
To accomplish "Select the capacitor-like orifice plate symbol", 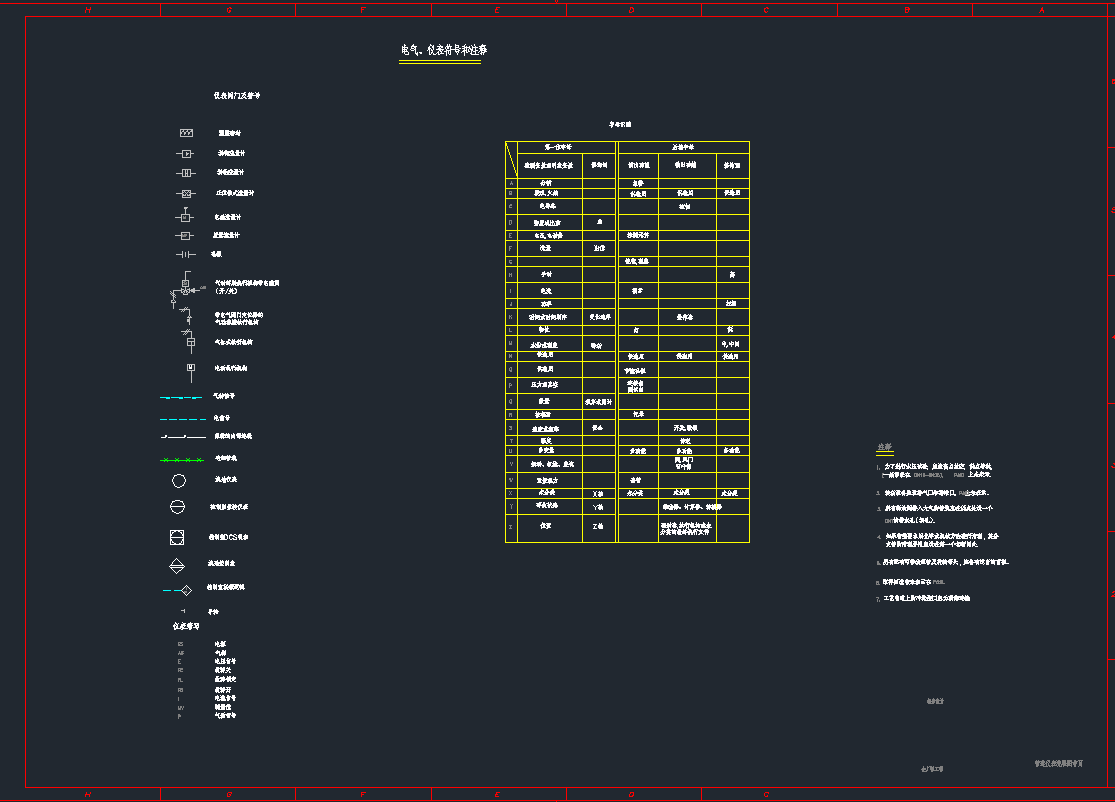I will point(185,255).
